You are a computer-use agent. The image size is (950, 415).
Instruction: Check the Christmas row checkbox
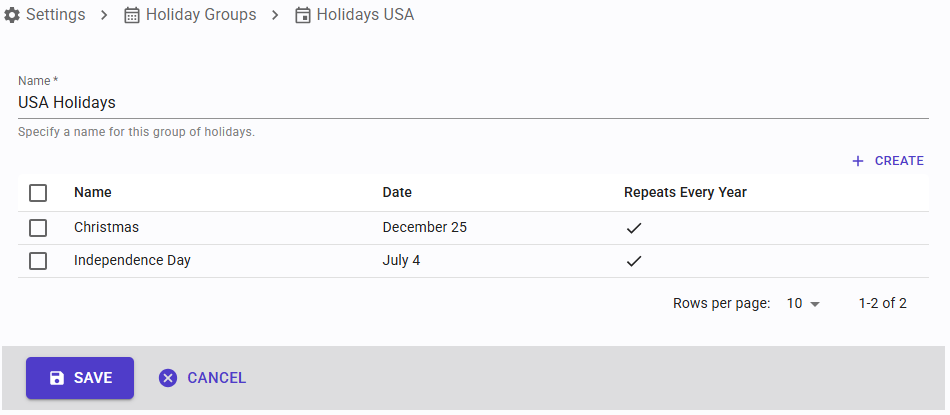(38, 228)
